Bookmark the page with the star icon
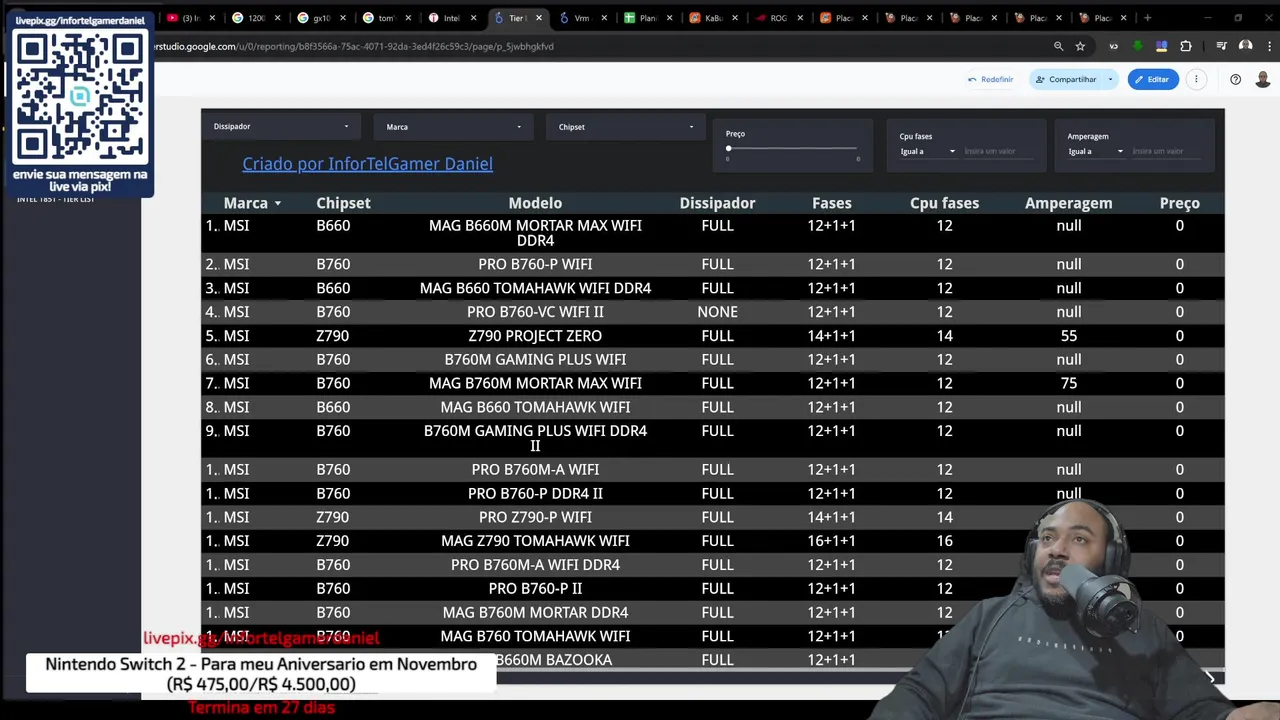The height and width of the screenshot is (720, 1280). [1080, 46]
